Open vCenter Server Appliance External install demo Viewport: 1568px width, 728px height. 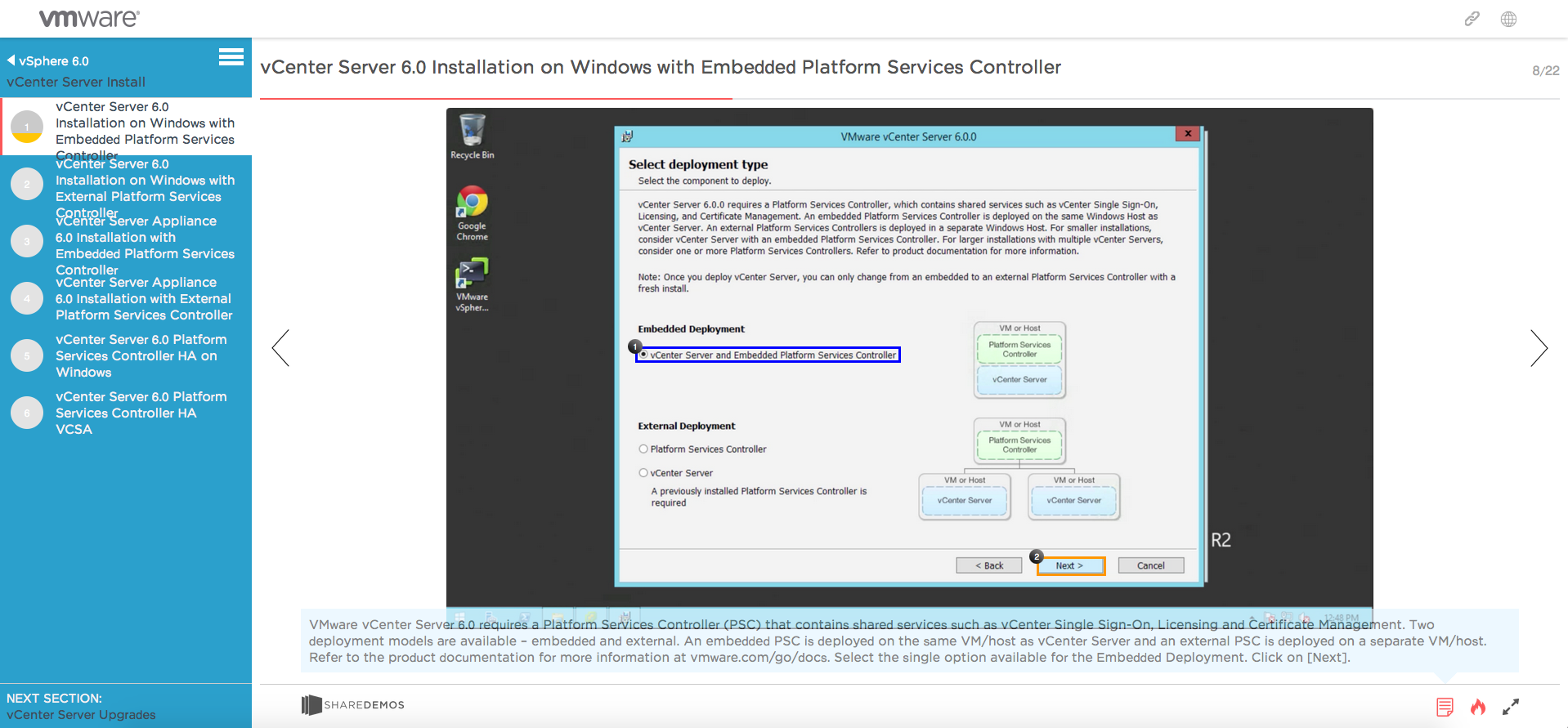coord(144,298)
